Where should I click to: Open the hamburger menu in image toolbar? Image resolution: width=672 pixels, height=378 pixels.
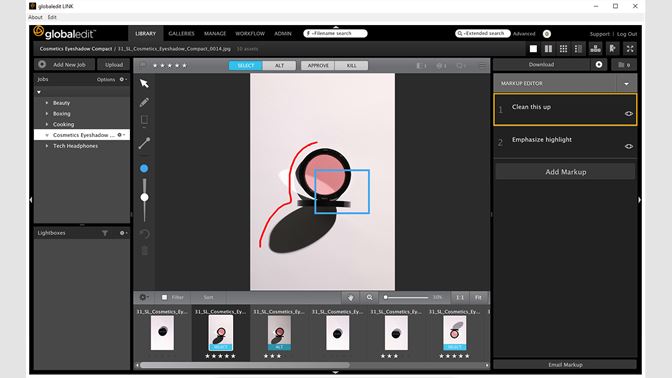pos(483,66)
